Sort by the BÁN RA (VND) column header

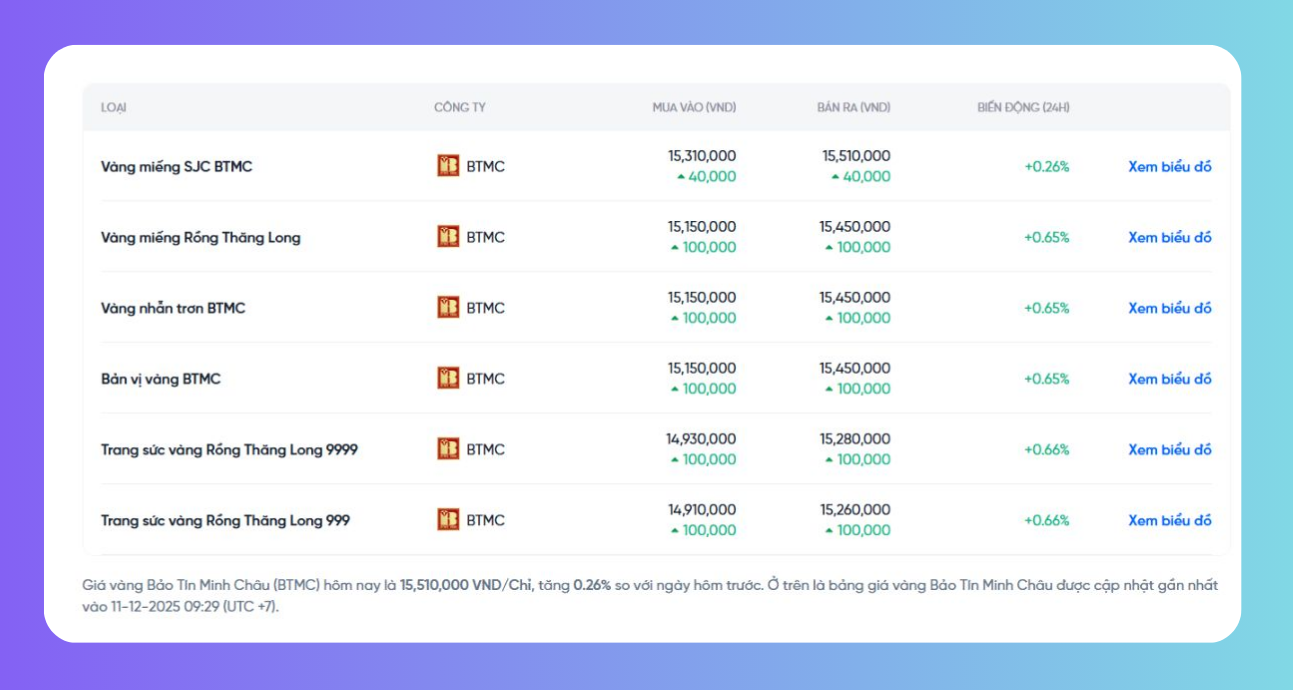tap(853, 107)
